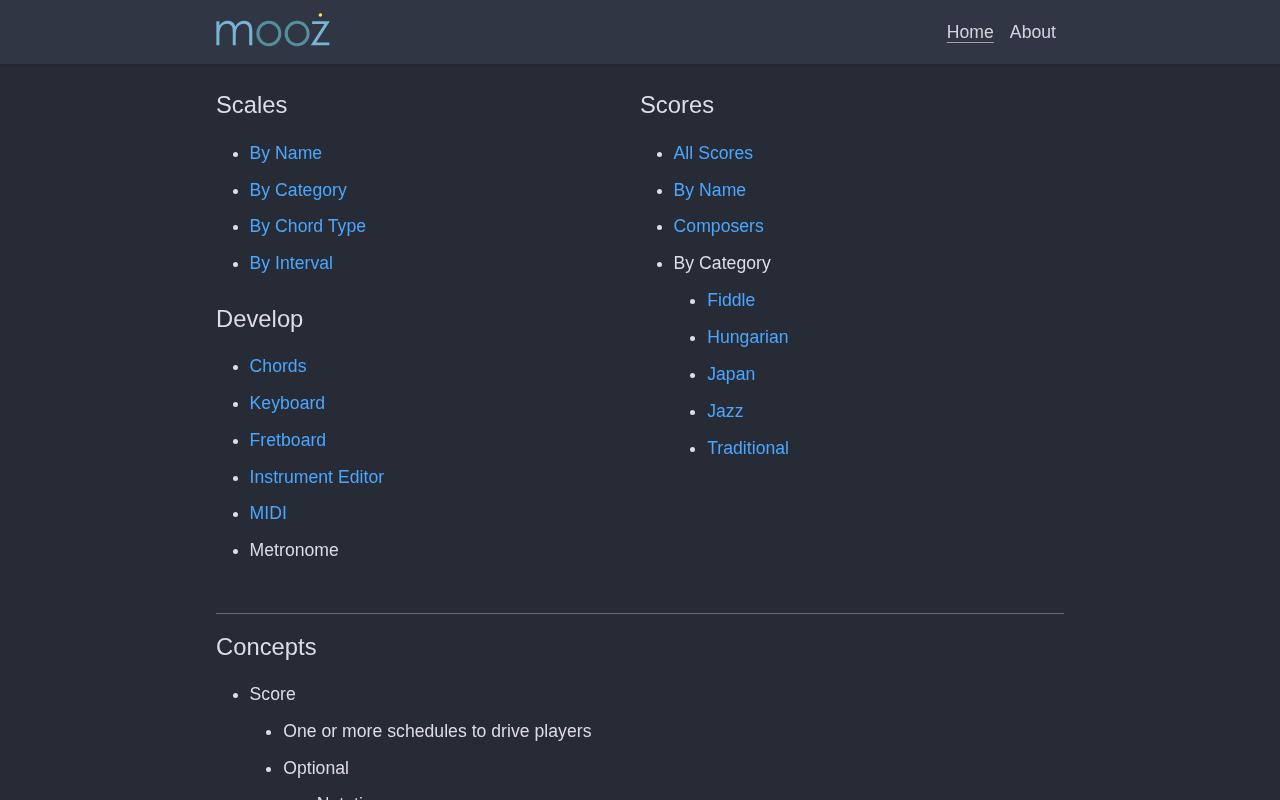1280x800 pixels.
Task: Open the Fretboard tool
Action: (x=288, y=440)
